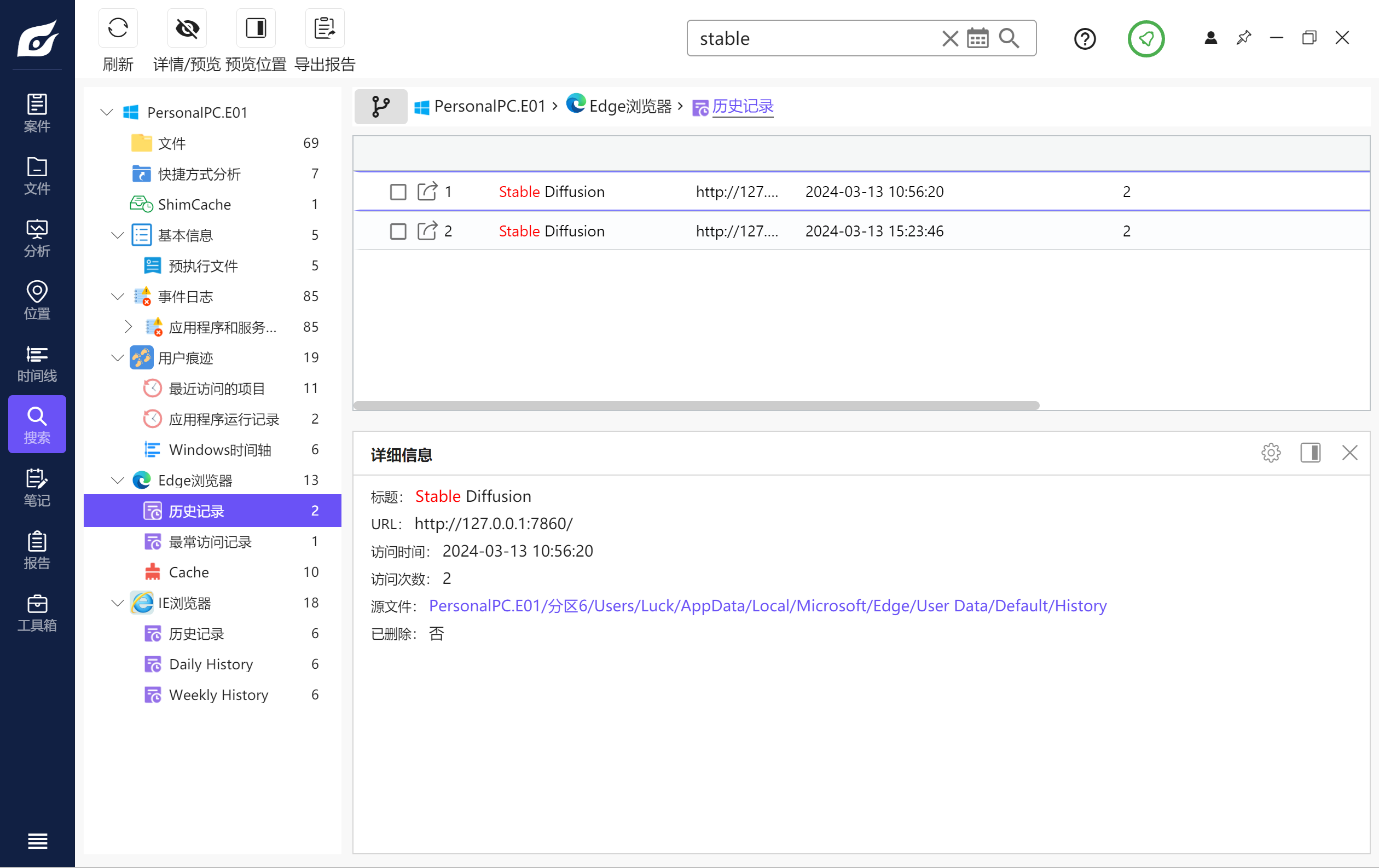
Task: Click the branch tree icon beside breadcrumb
Action: [381, 107]
